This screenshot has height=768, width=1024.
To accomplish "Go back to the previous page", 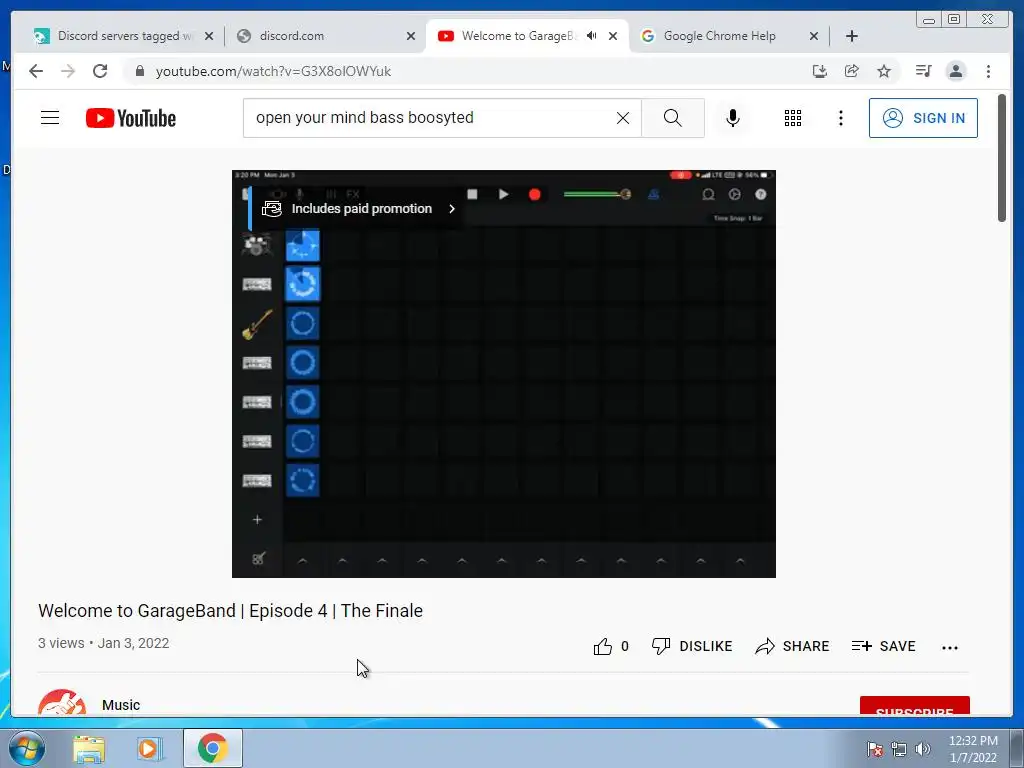I will pos(36,71).
